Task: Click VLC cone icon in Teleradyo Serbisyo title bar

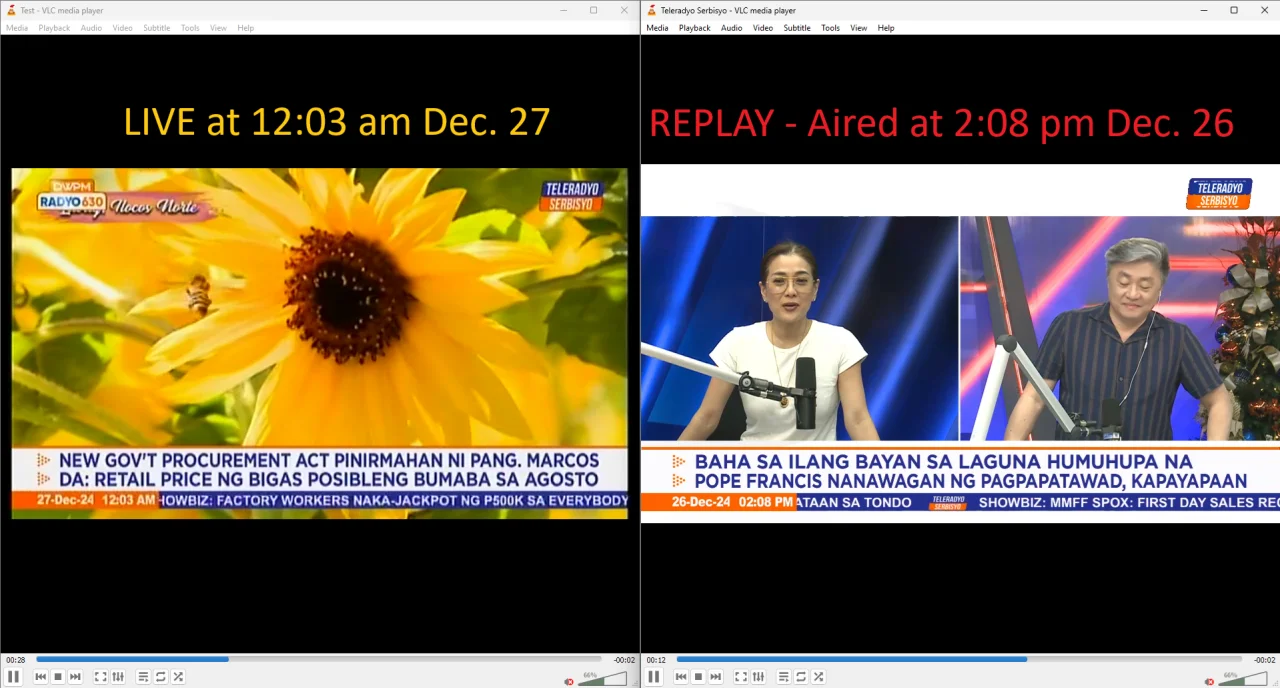Action: click(651, 10)
